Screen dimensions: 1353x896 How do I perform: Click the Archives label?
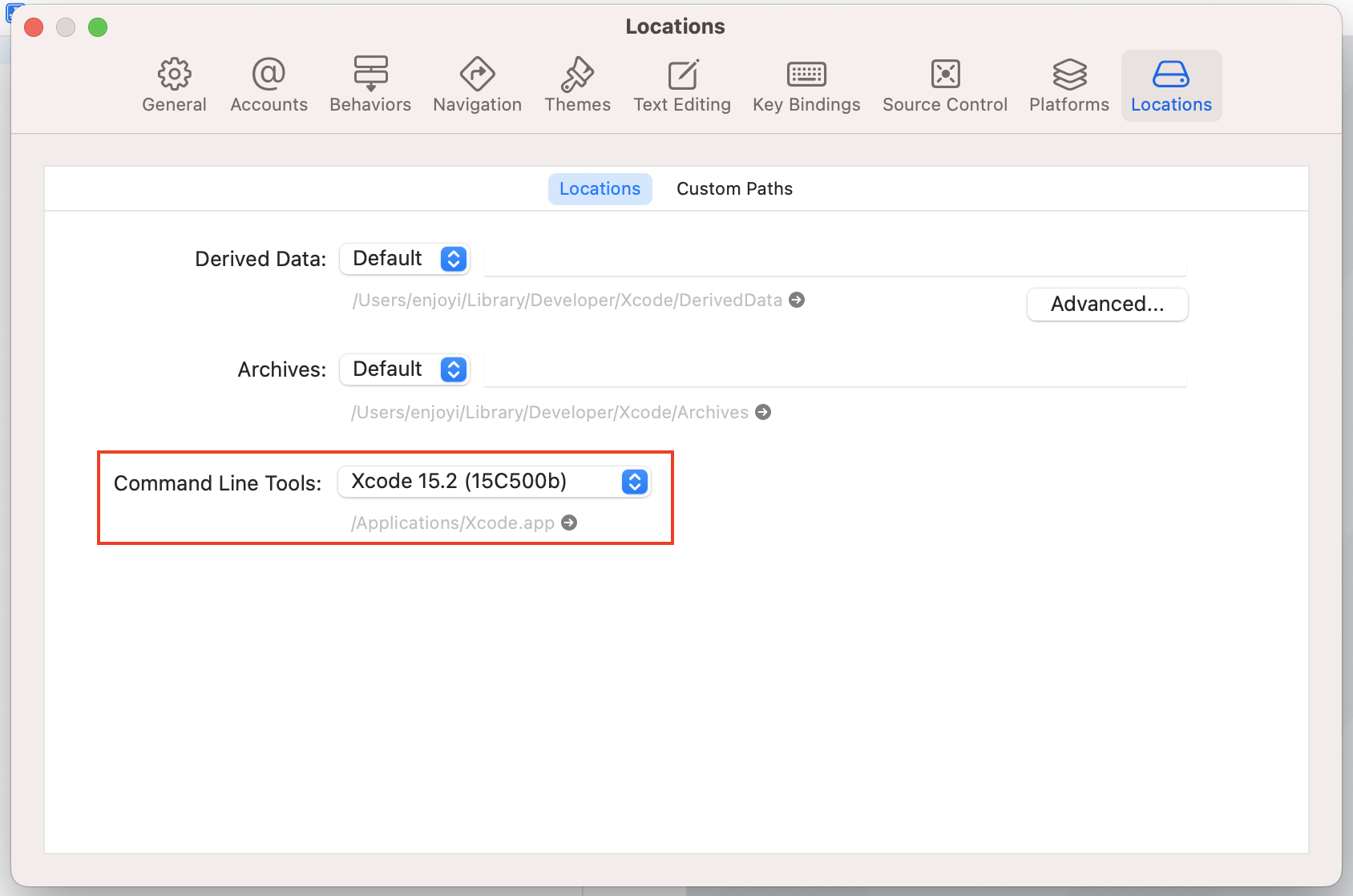281,369
